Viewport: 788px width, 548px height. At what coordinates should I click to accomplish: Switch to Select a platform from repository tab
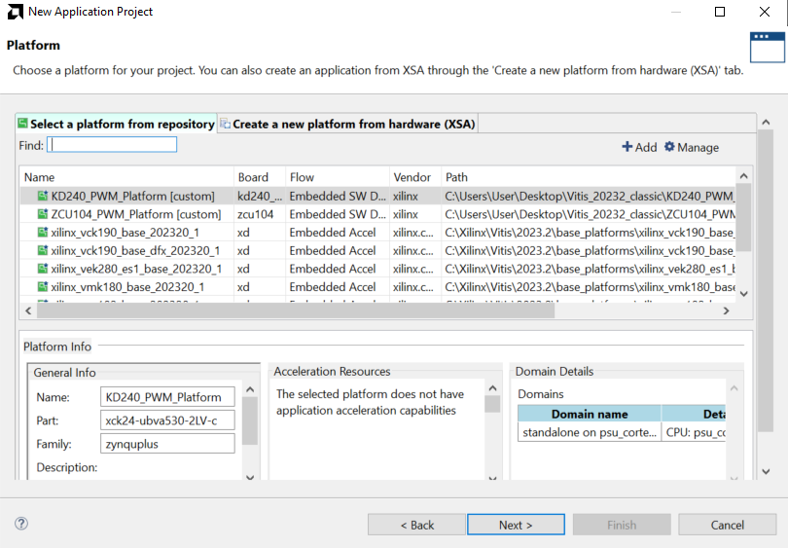tap(117, 124)
